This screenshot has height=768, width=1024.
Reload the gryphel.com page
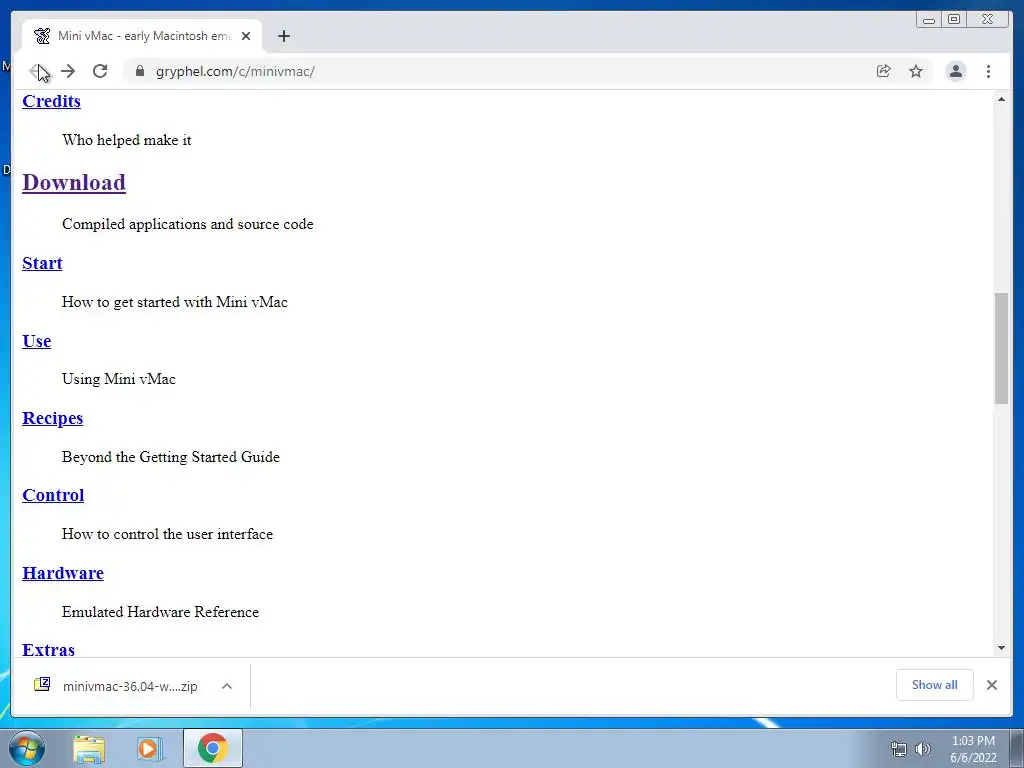pyautogui.click(x=100, y=71)
